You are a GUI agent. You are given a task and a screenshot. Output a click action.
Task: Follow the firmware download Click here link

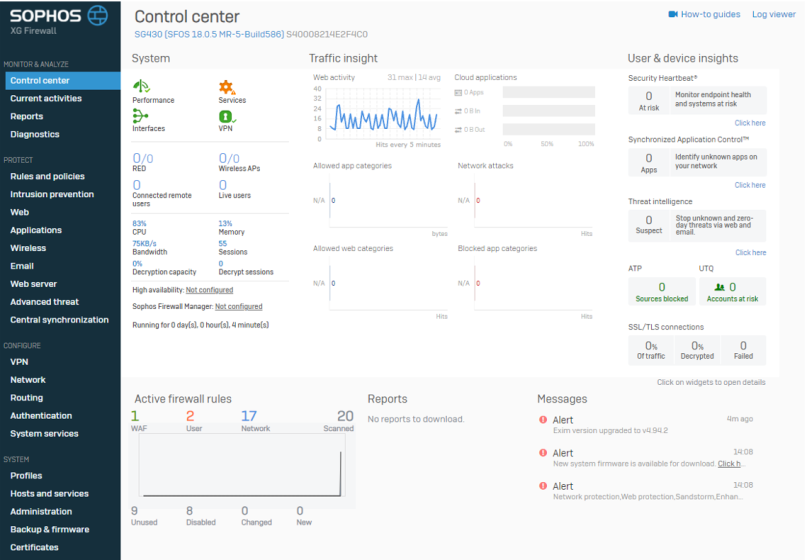[731, 464]
